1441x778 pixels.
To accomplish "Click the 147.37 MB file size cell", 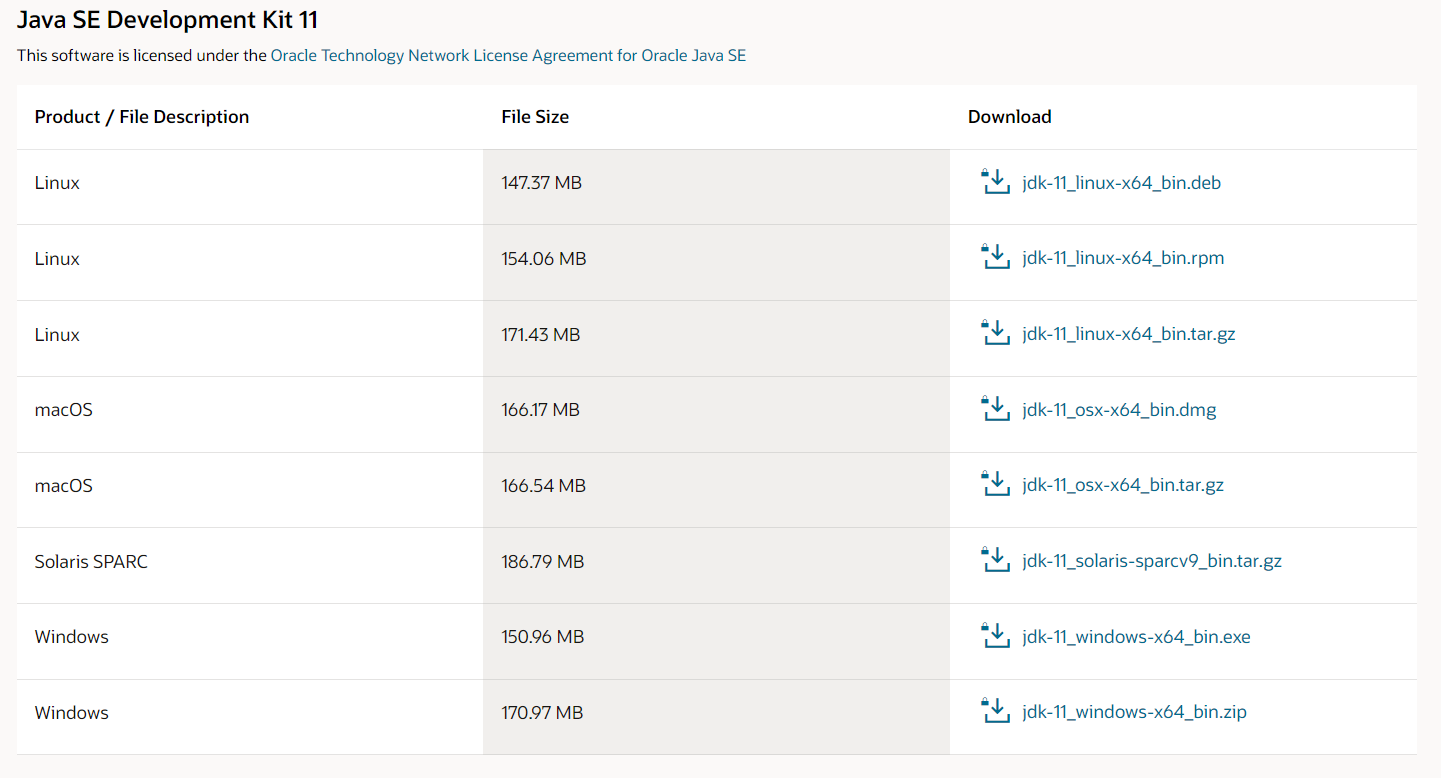I will coord(716,187).
